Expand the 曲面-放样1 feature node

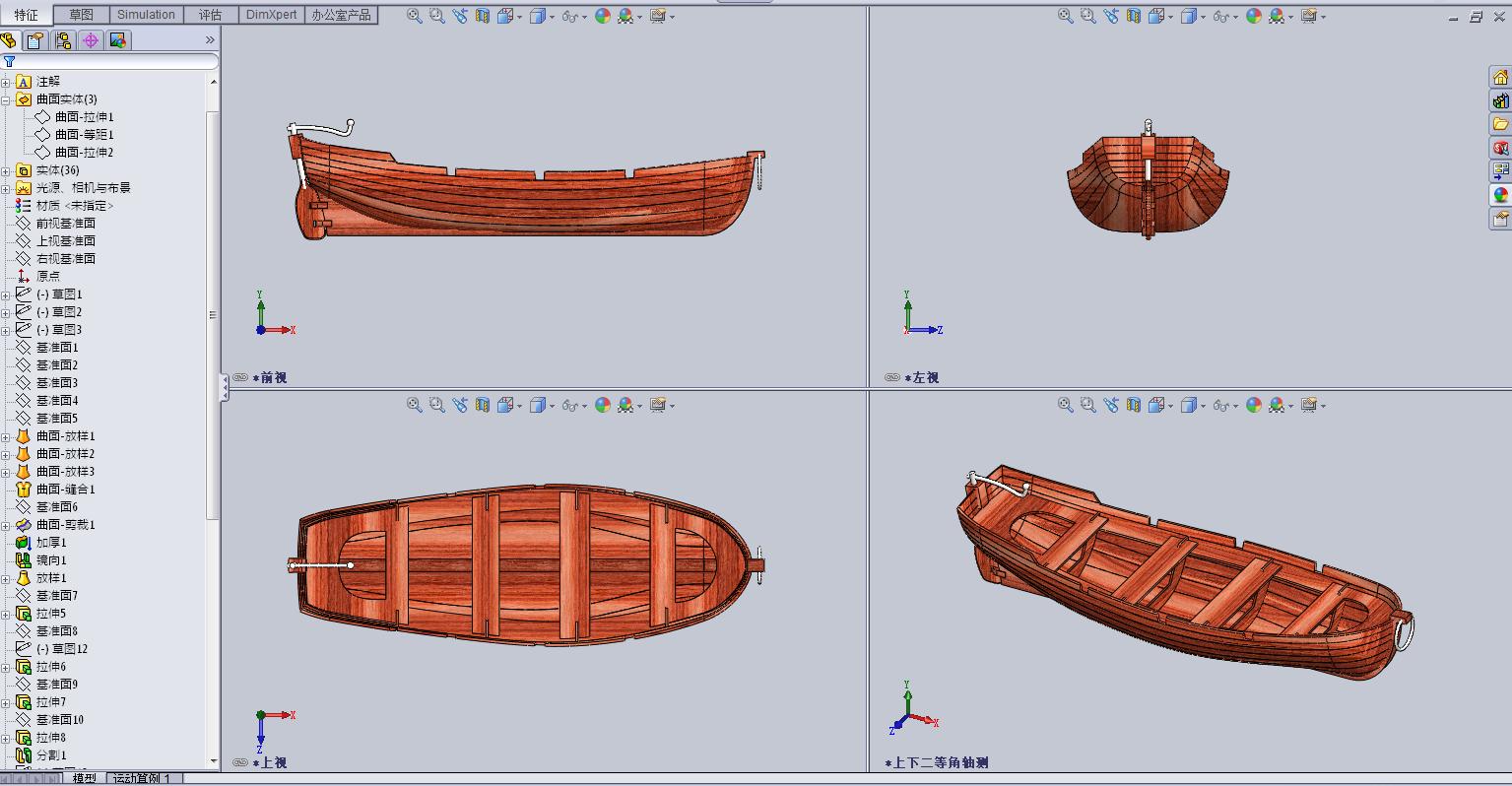(6, 436)
